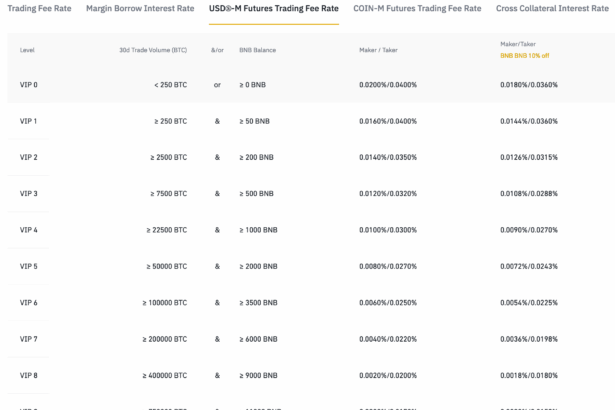Click the 0.0054%/0.0225% discounted fee cell
This screenshot has width=615, height=410.
point(529,302)
